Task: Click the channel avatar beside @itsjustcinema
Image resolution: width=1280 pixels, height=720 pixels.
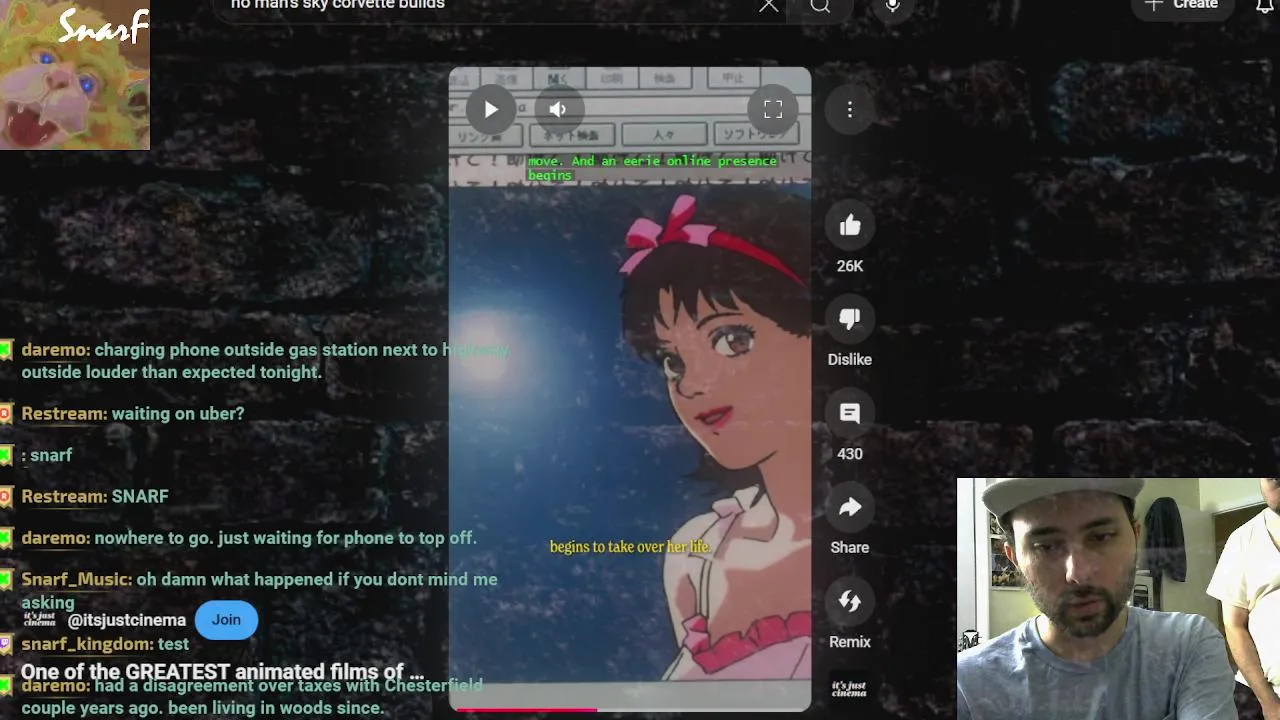Action: tap(39, 620)
